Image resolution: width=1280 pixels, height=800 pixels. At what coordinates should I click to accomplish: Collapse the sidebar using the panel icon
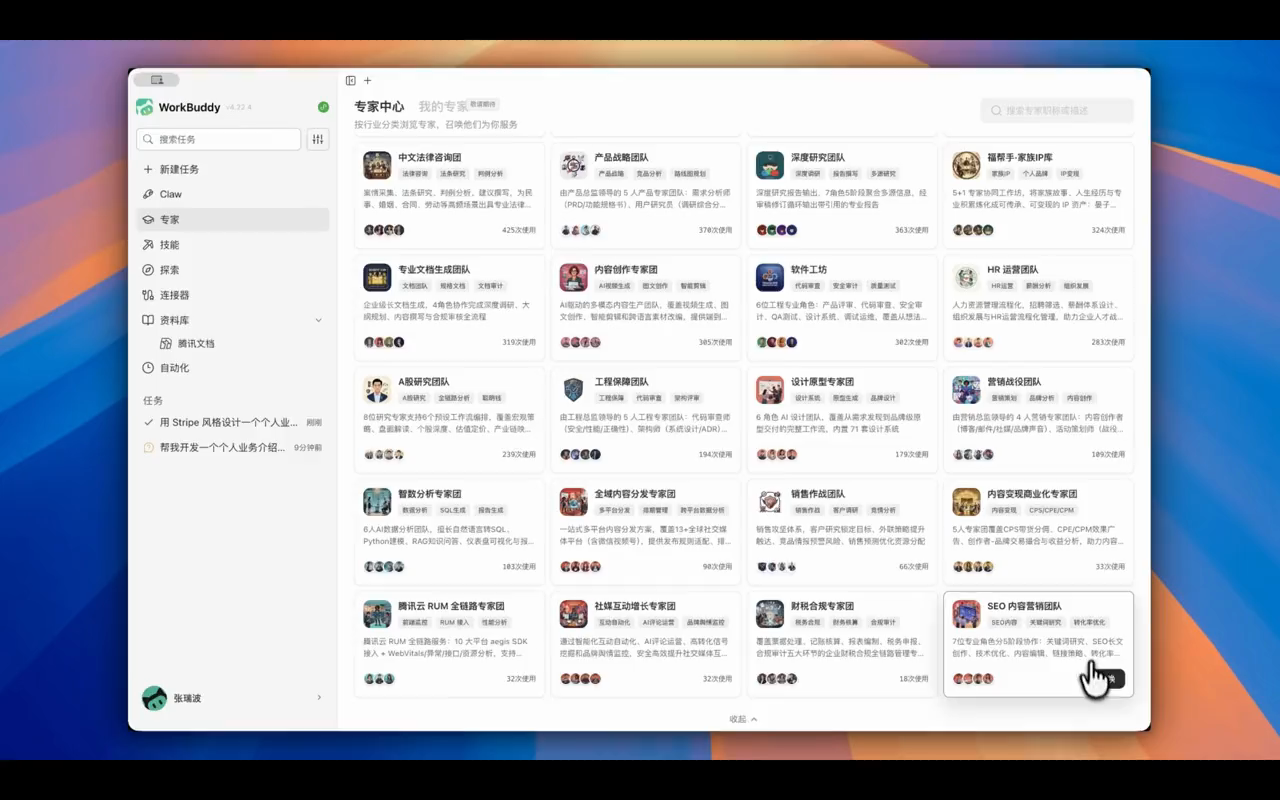(x=351, y=81)
